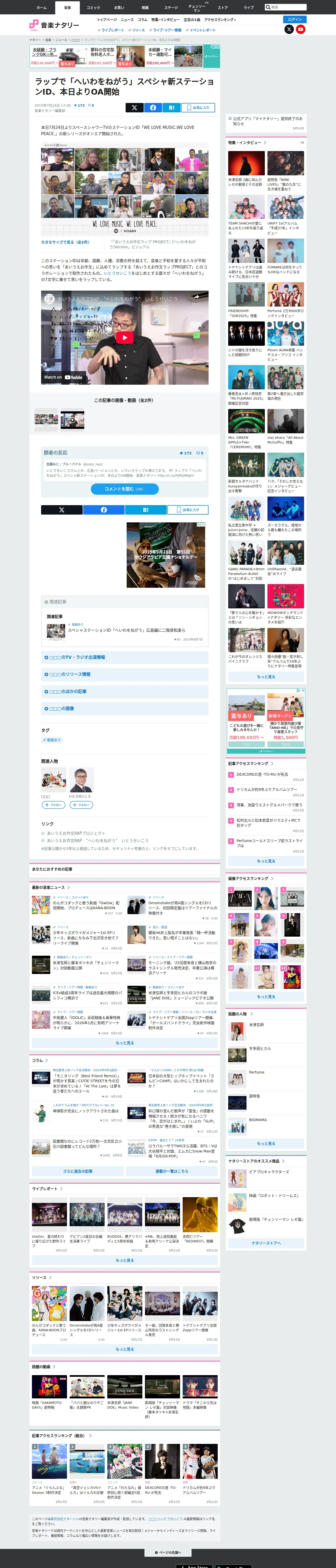Switch to the コミック tab
336x1568 pixels.
[93, 7]
